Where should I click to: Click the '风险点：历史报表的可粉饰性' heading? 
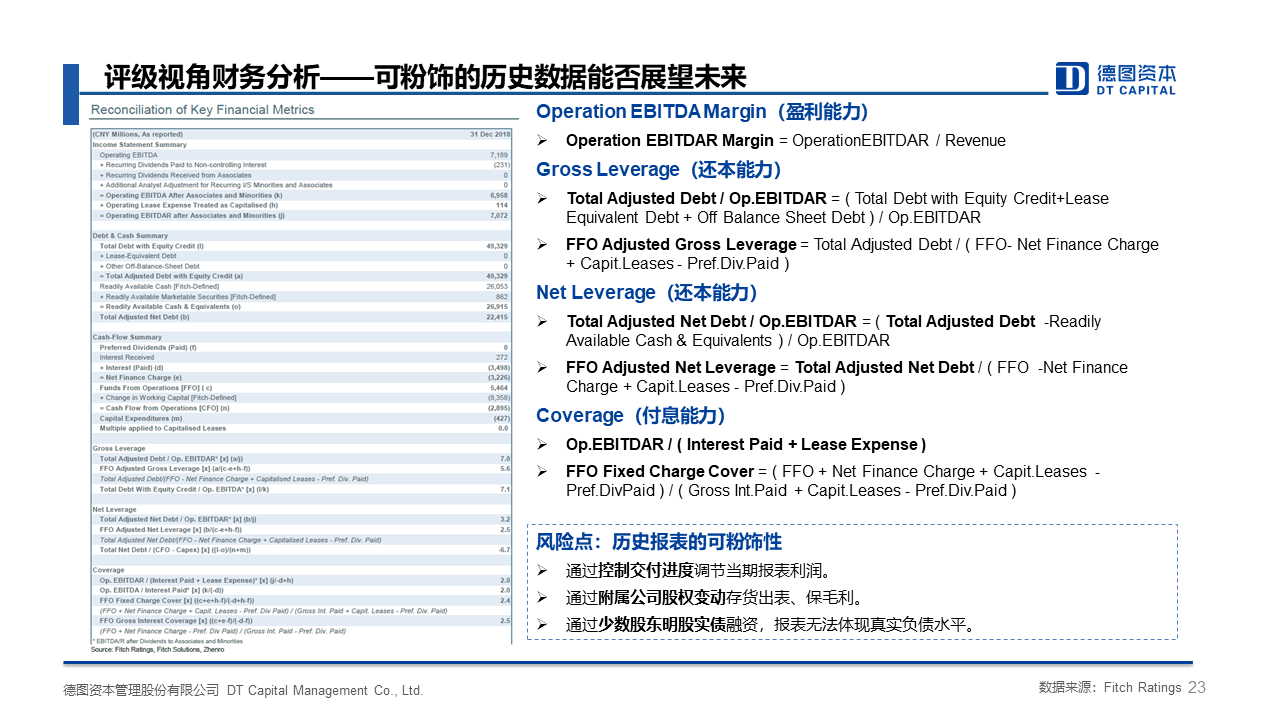coord(659,542)
